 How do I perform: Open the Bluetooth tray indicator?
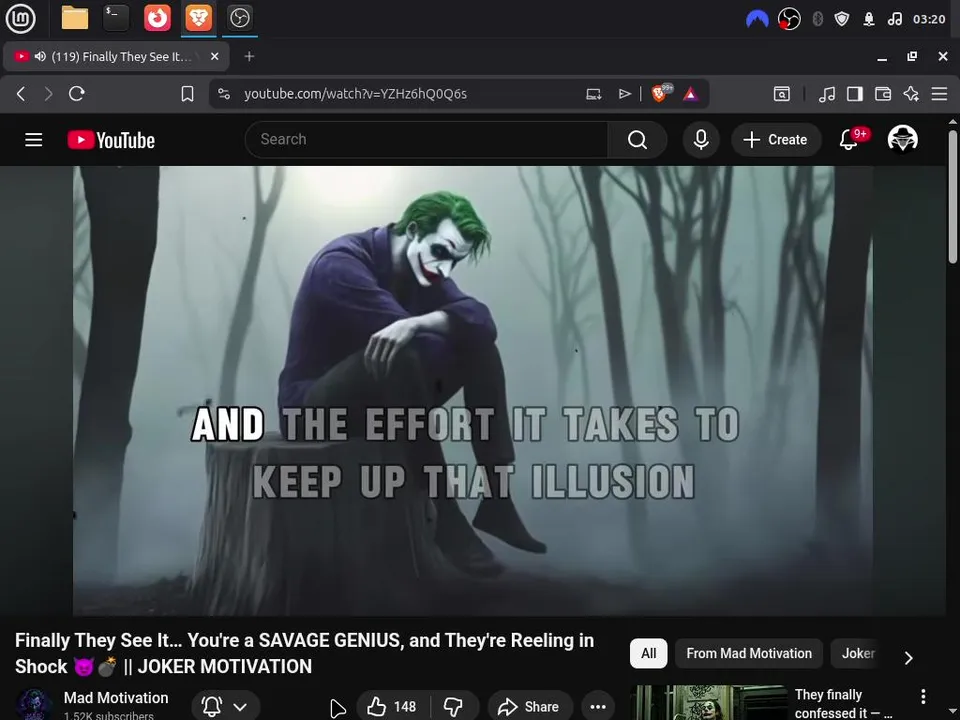click(x=817, y=19)
